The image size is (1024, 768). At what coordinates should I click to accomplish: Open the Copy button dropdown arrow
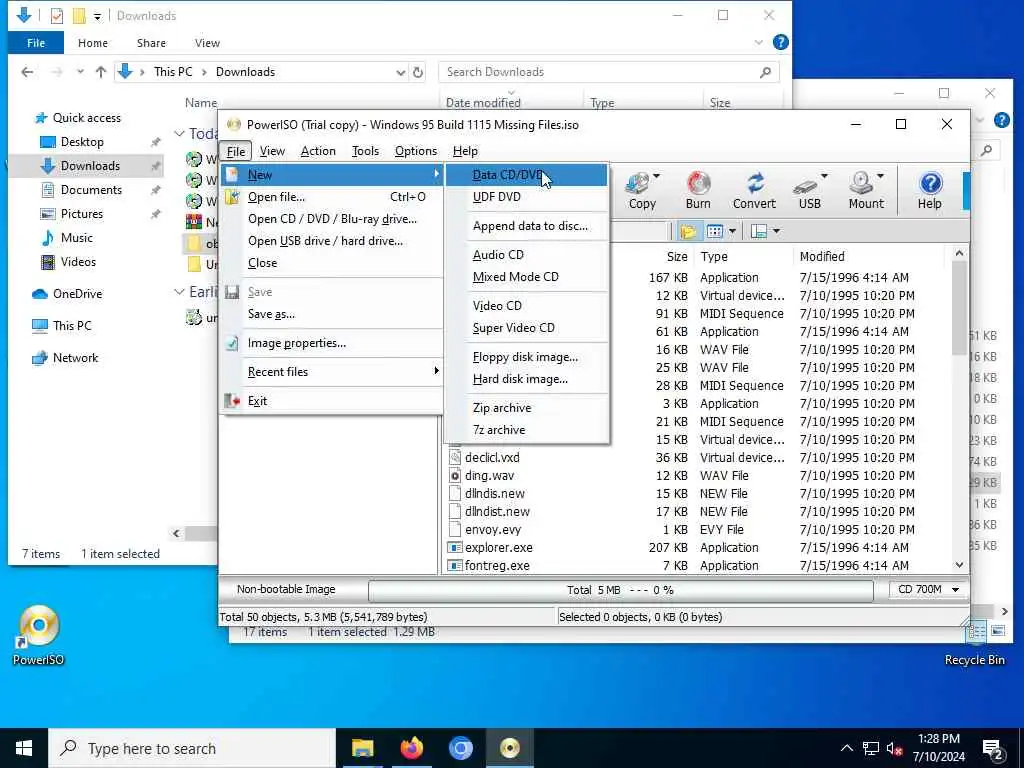pos(656,176)
